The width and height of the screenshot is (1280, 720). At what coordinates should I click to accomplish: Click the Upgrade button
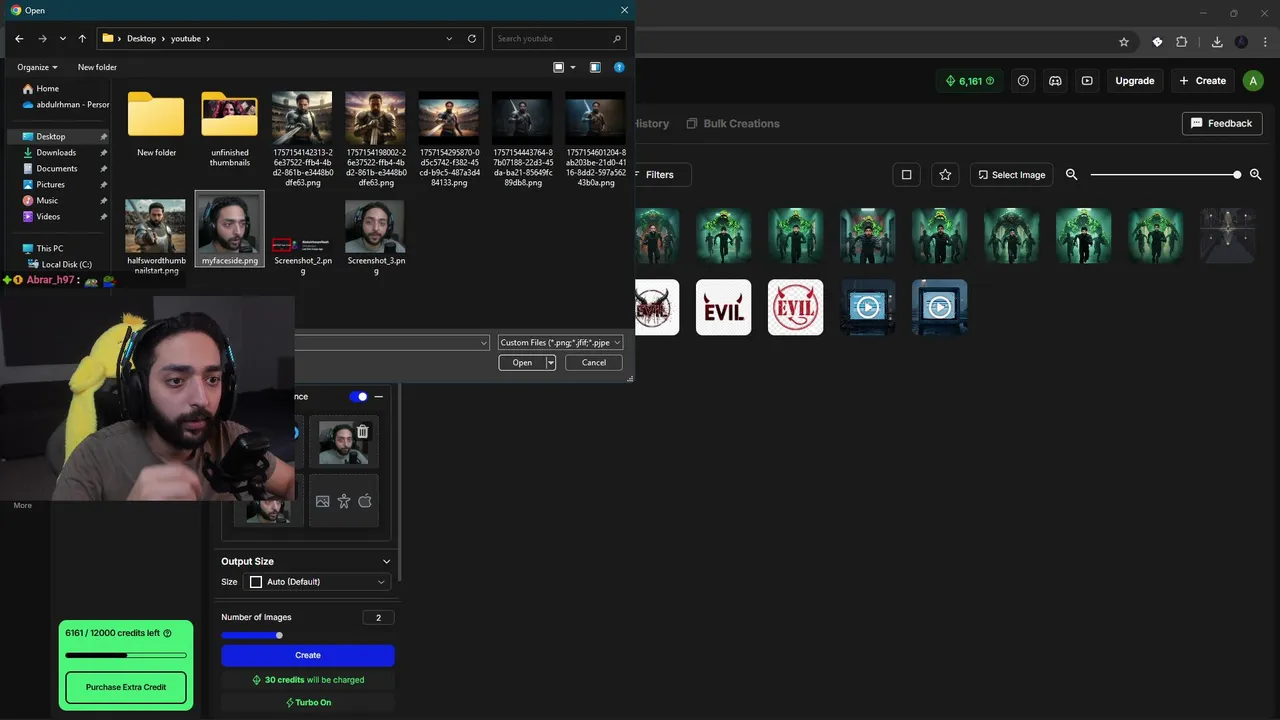[x=1134, y=81]
